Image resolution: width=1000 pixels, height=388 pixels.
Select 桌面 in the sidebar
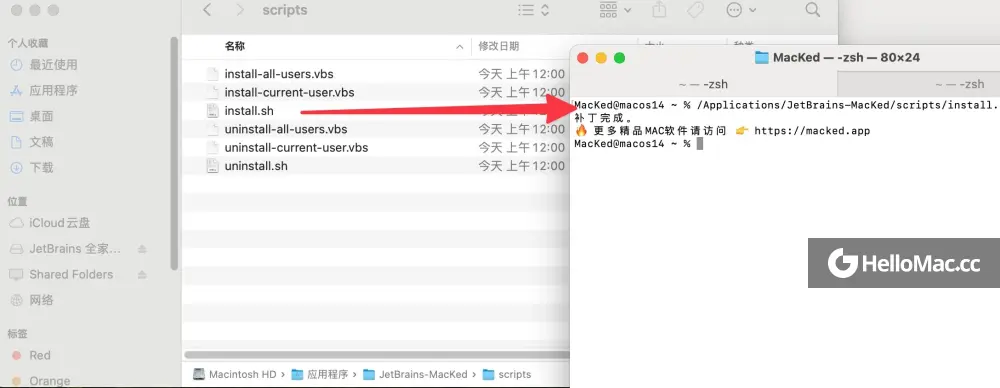click(x=32, y=116)
